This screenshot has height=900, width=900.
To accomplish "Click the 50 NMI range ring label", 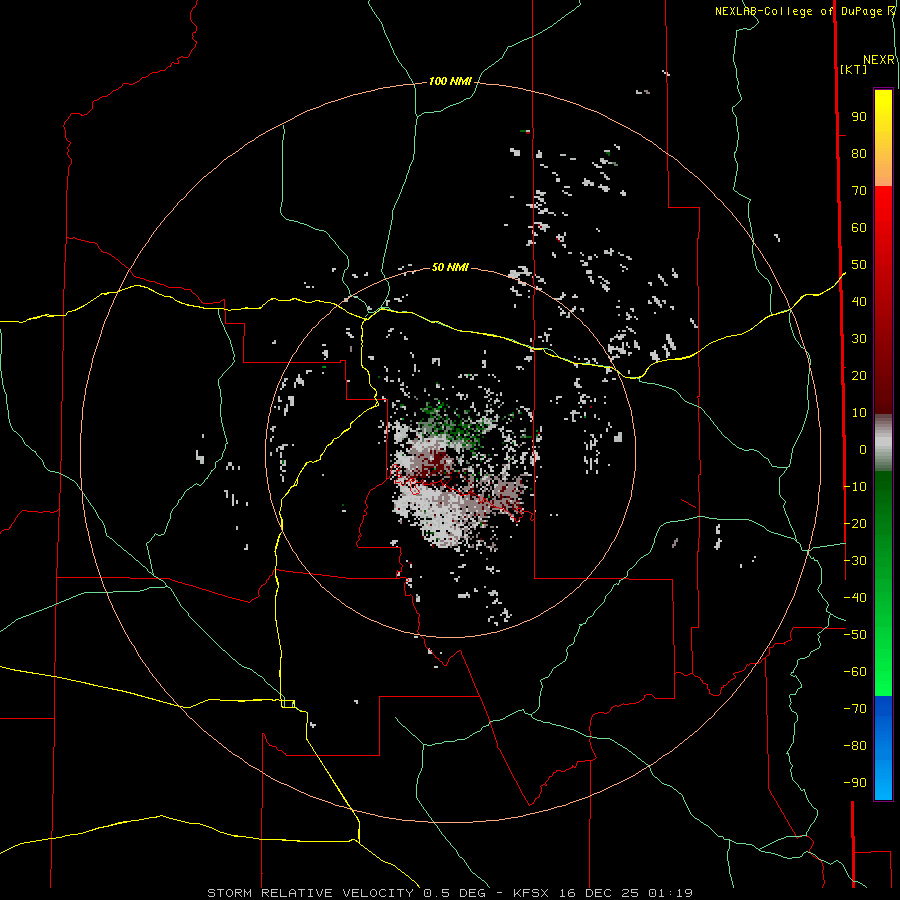I will 450,267.
